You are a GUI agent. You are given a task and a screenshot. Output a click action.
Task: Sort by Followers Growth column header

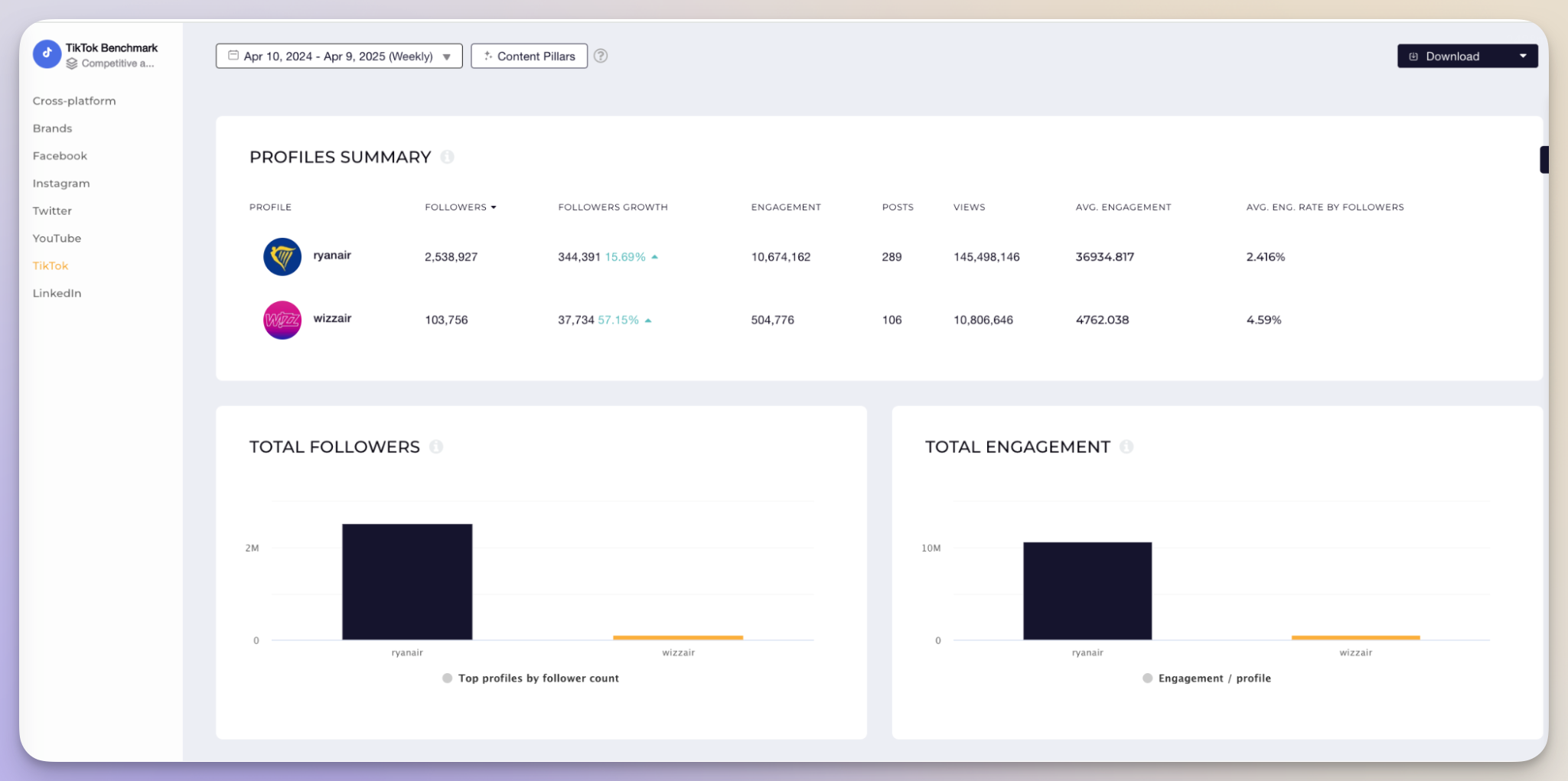click(x=613, y=207)
